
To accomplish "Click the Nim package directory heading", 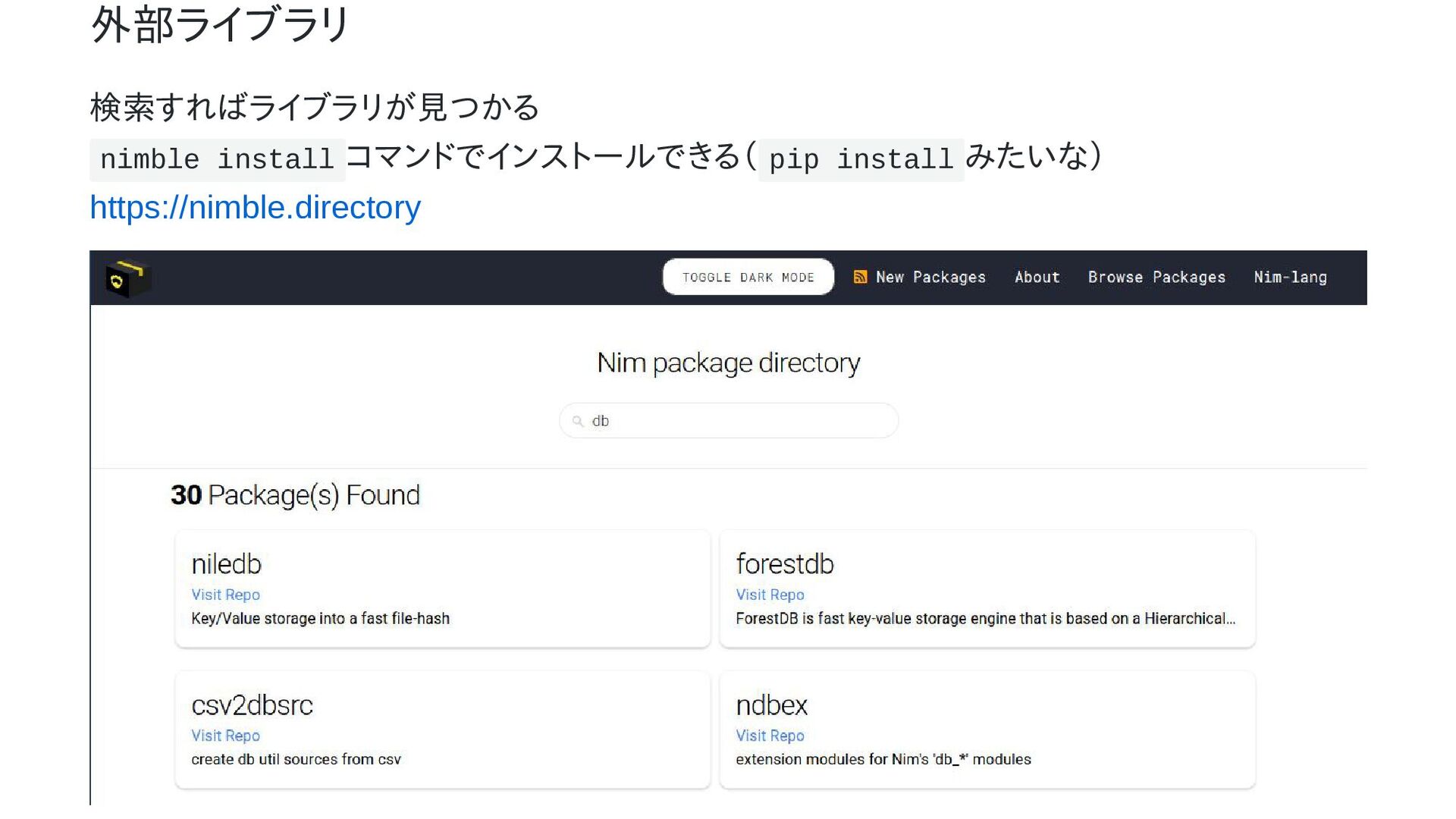I will 729,363.
